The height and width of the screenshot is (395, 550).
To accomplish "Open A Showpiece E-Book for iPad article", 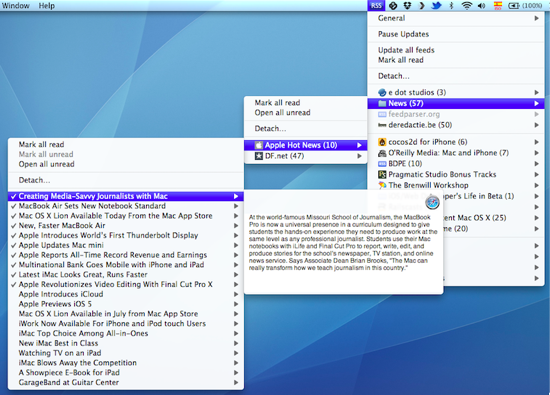I will 126,373.
